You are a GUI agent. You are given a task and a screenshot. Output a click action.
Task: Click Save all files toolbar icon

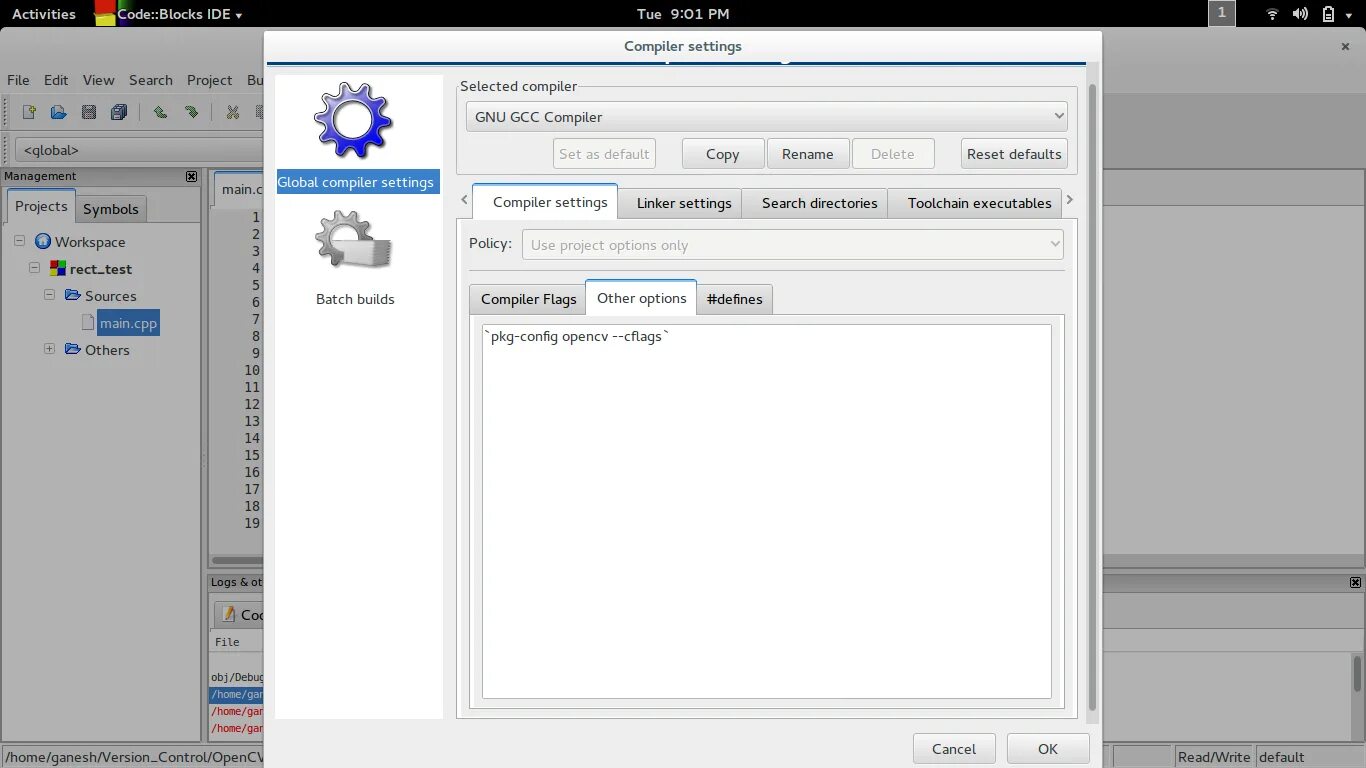coord(119,112)
